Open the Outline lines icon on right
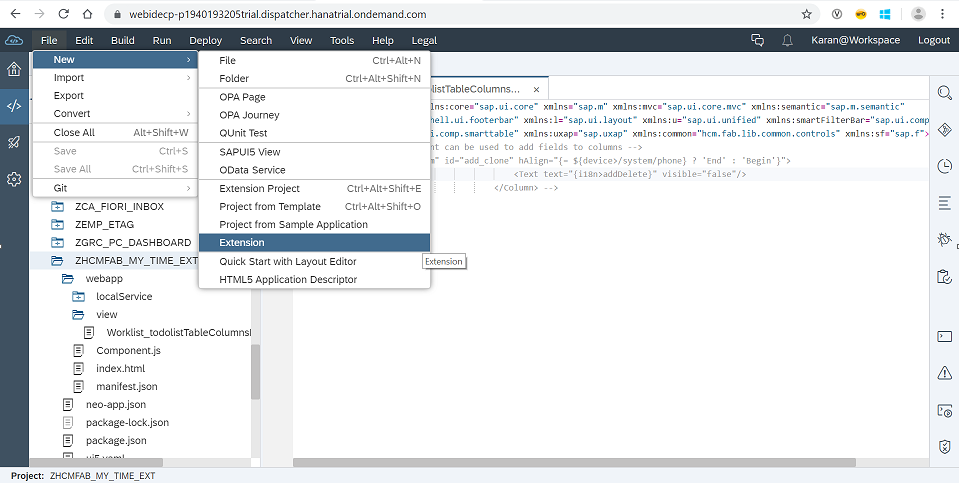Viewport: 959px width, 483px height. click(944, 202)
